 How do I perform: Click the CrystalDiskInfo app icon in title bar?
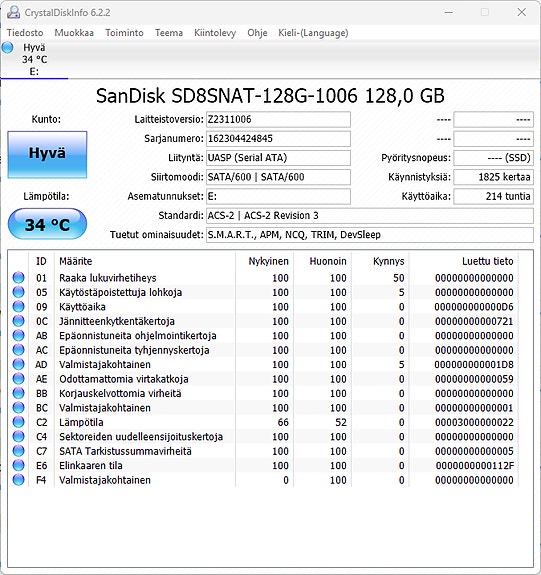coord(13,12)
